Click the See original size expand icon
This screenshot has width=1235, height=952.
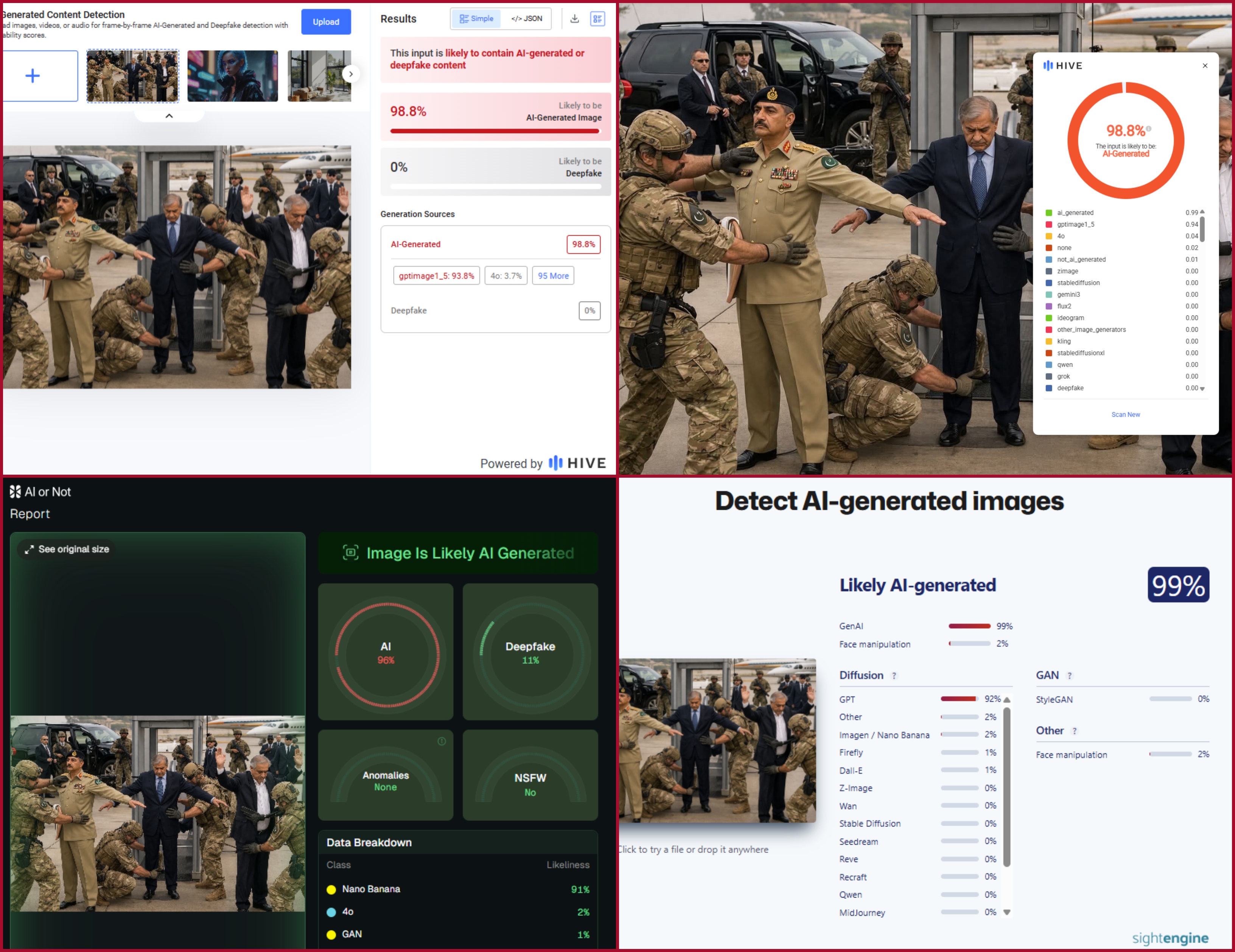pyautogui.click(x=30, y=549)
